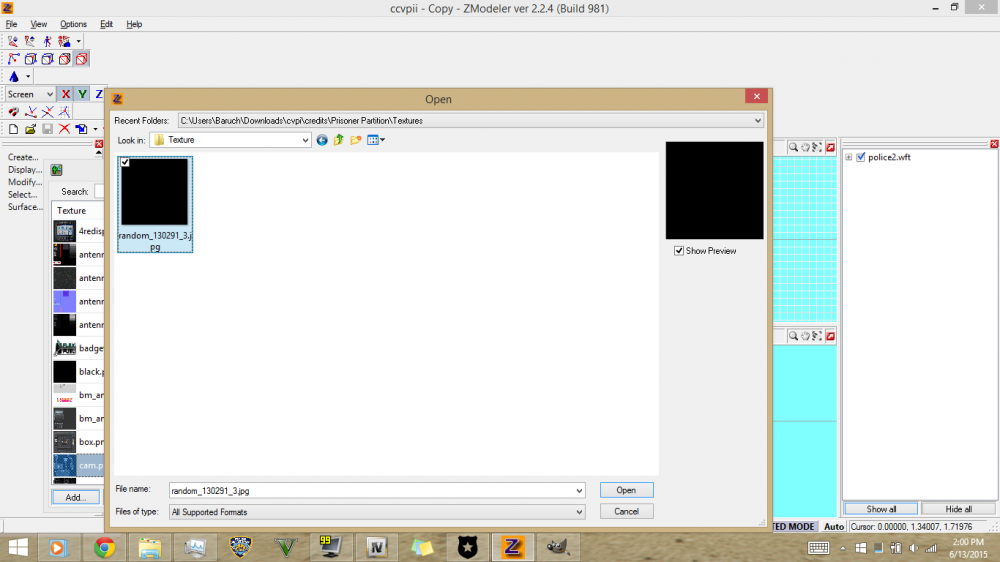Viewport: 1000px width, 562px height.
Task: Open the Files of type dropdown
Action: [579, 512]
